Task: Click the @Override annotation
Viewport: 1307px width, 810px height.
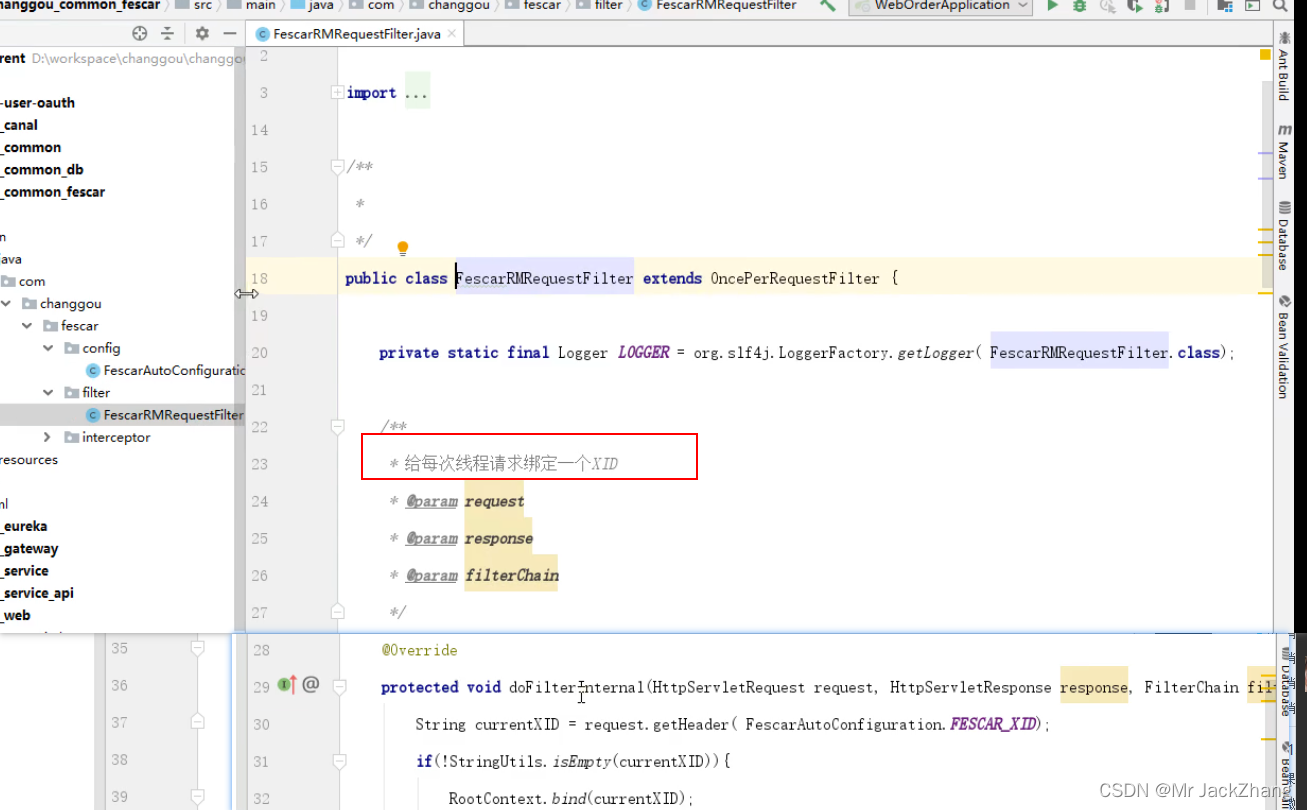Action: [419, 650]
